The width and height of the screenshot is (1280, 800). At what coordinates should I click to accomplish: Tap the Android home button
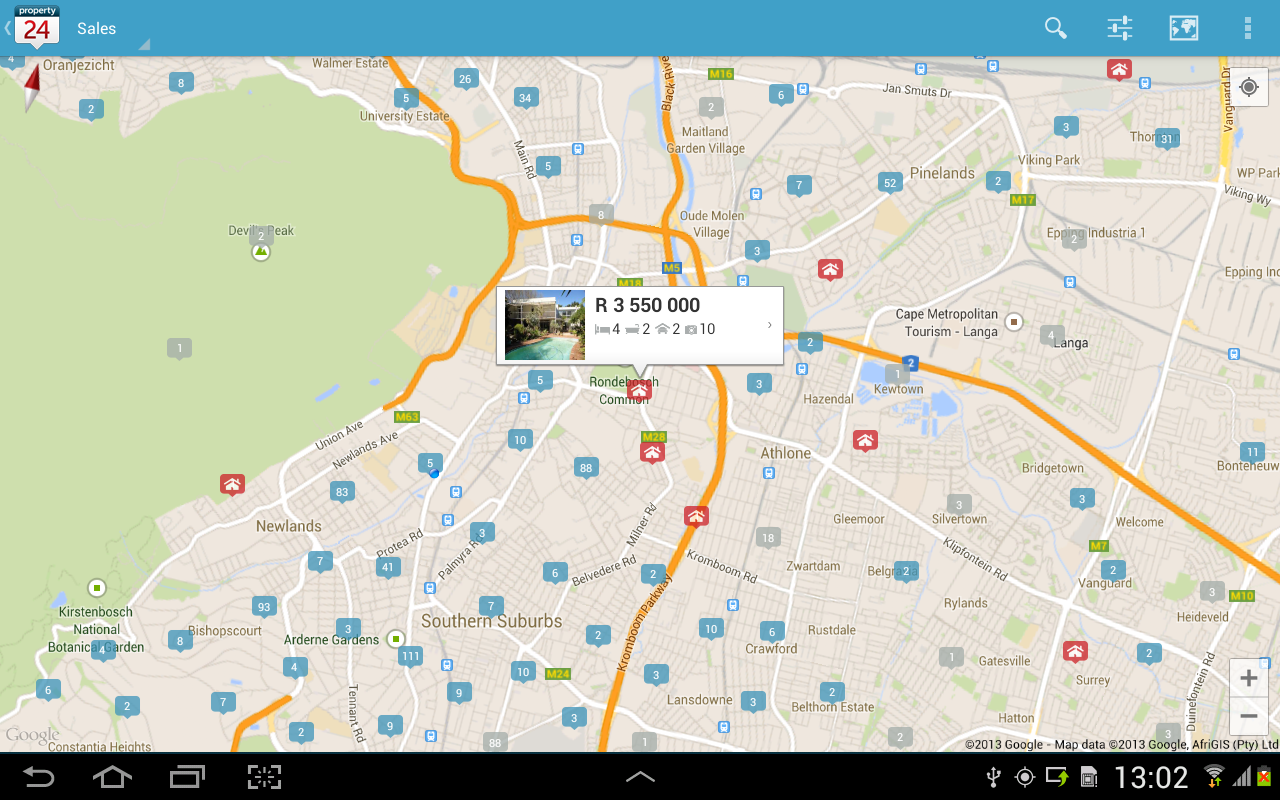pos(112,777)
